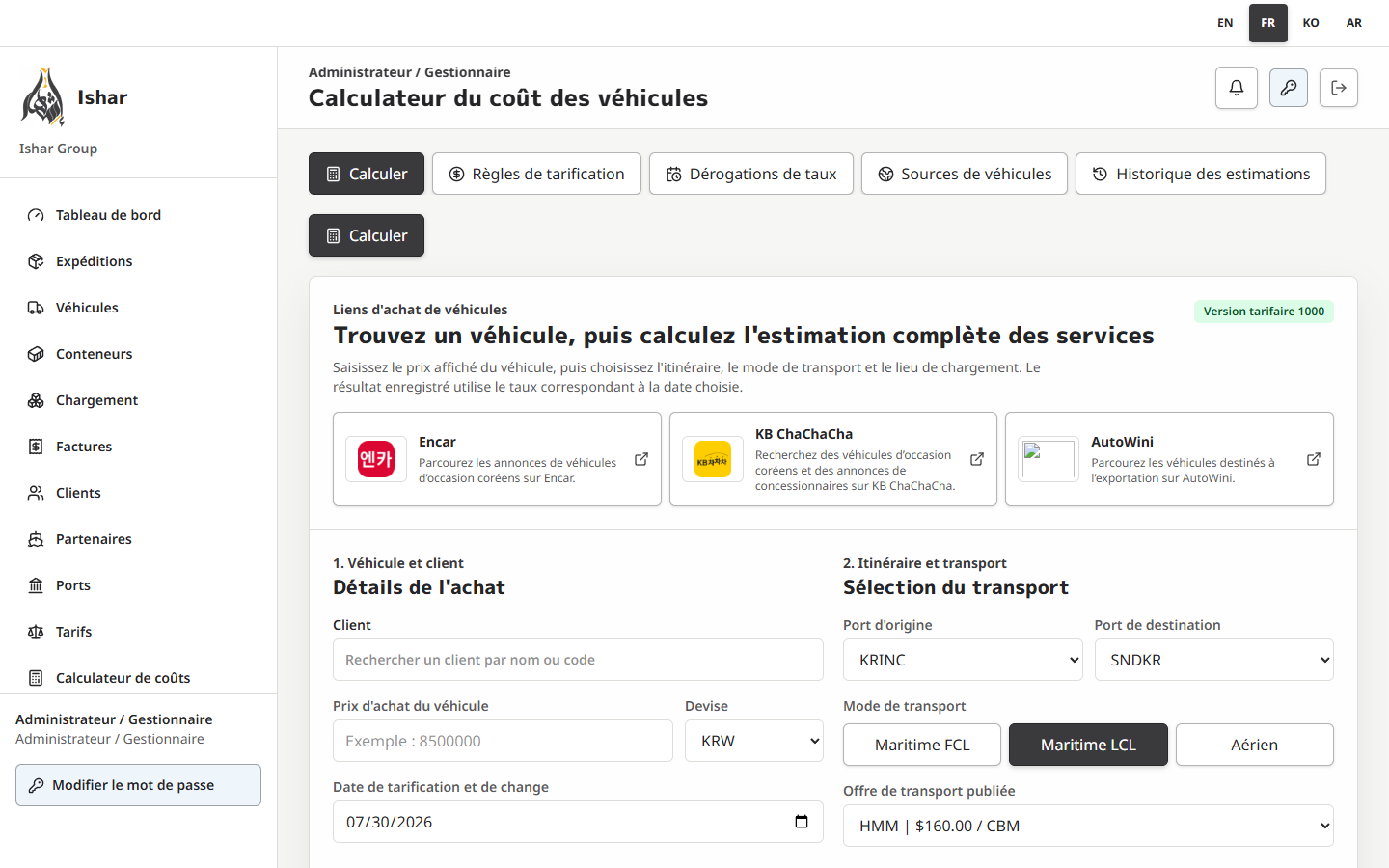Click the AutoWini broken image thumbnail

point(1049,459)
